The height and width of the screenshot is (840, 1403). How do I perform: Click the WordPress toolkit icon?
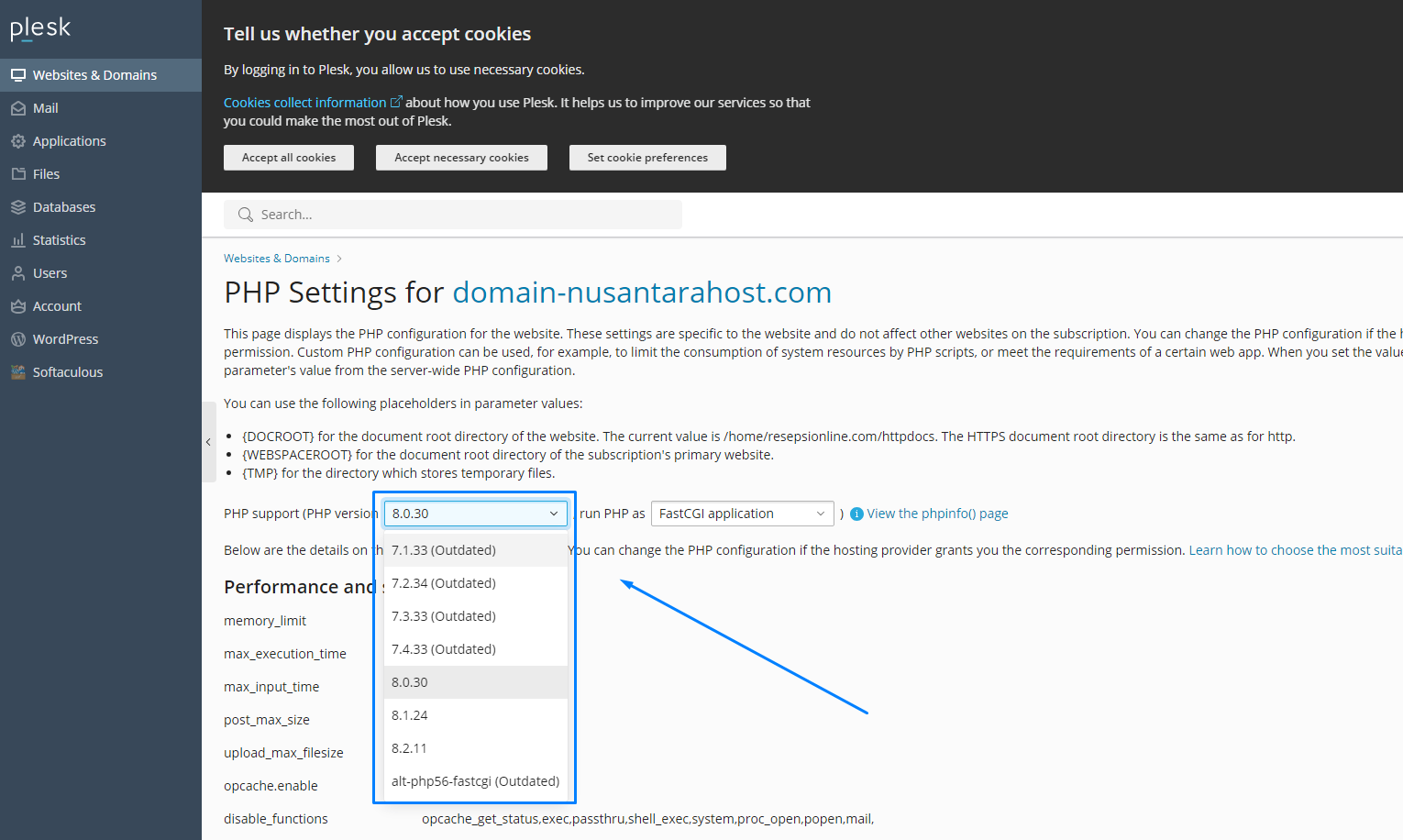[17, 338]
